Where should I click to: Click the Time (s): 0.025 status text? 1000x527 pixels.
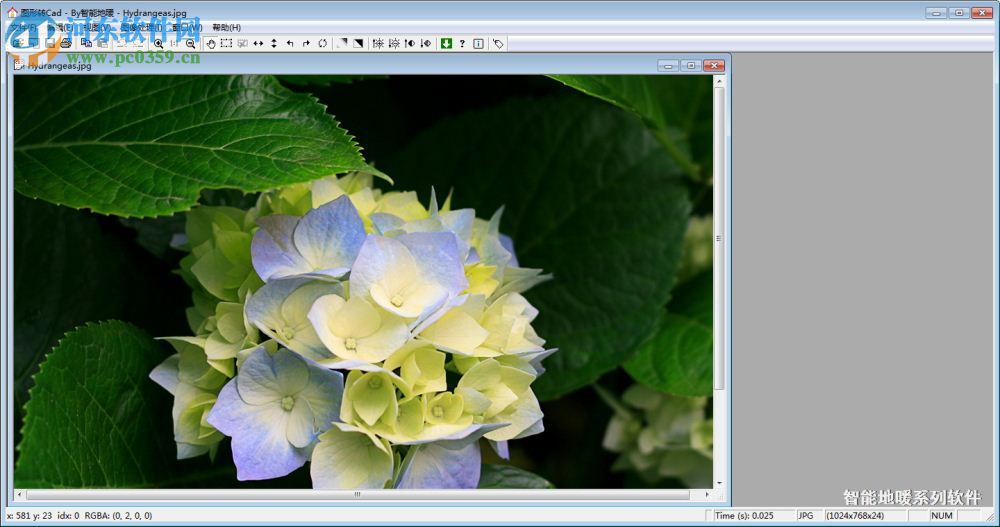(744, 516)
